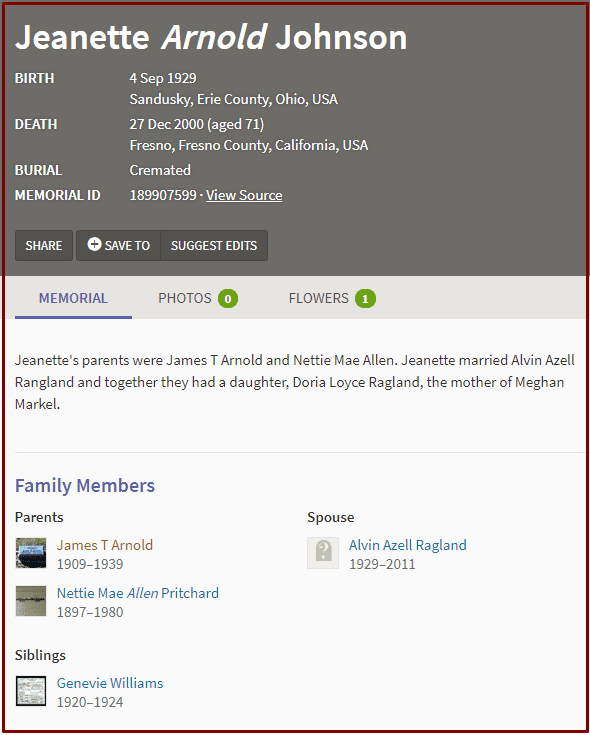Open the Save To menu

pyautogui.click(x=119, y=245)
